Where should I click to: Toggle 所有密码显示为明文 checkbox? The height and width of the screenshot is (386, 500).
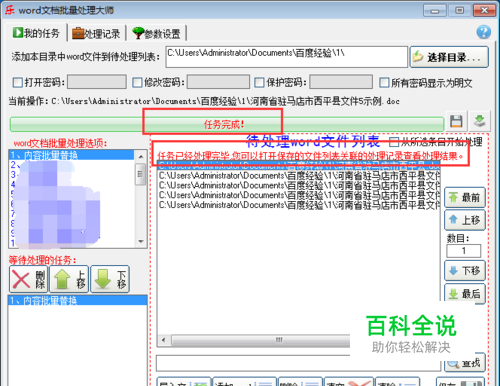[384, 82]
